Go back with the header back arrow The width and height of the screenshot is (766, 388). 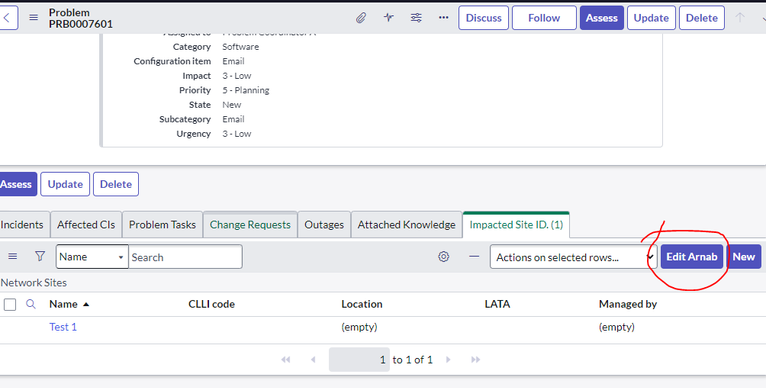(x=7, y=18)
